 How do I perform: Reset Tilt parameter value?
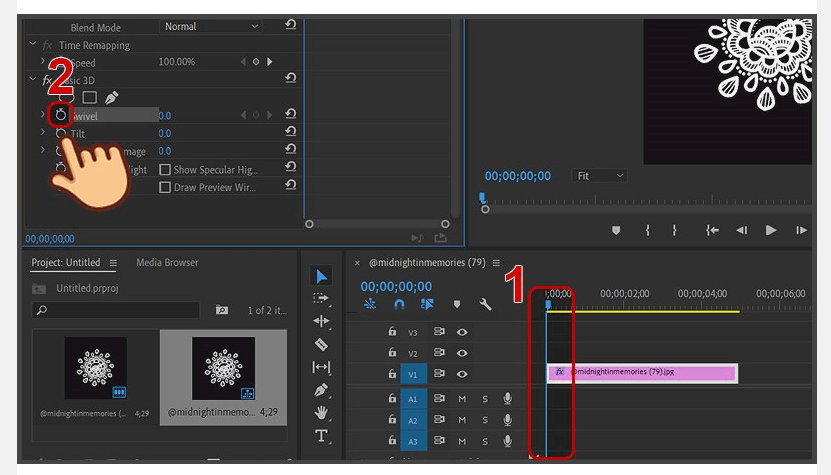290,132
